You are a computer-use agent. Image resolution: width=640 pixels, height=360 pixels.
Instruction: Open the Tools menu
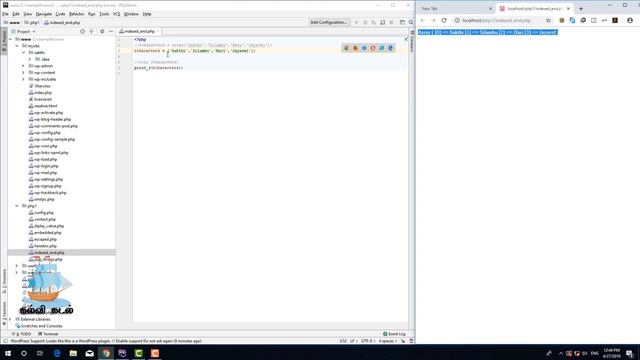click(x=104, y=14)
